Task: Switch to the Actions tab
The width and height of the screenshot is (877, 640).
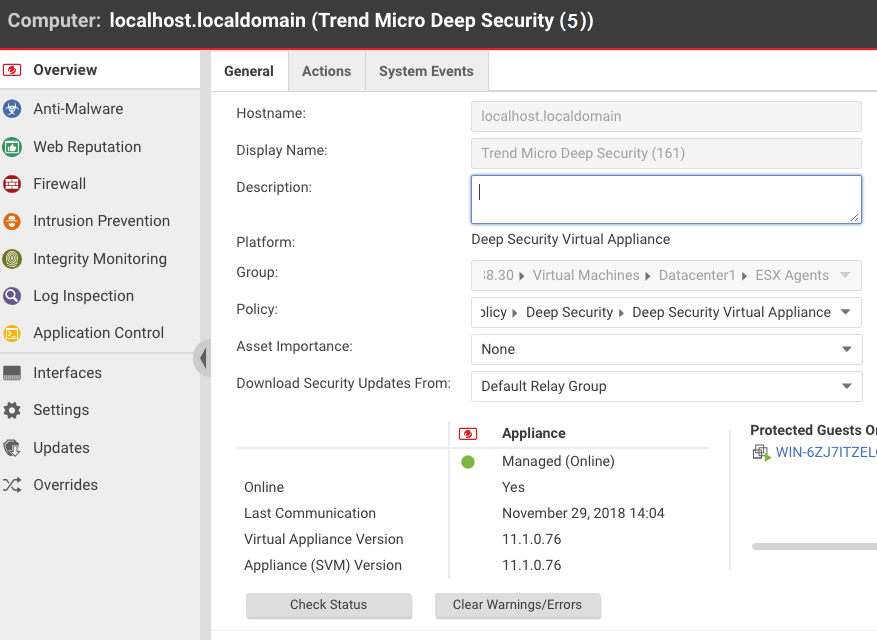Action: [326, 71]
